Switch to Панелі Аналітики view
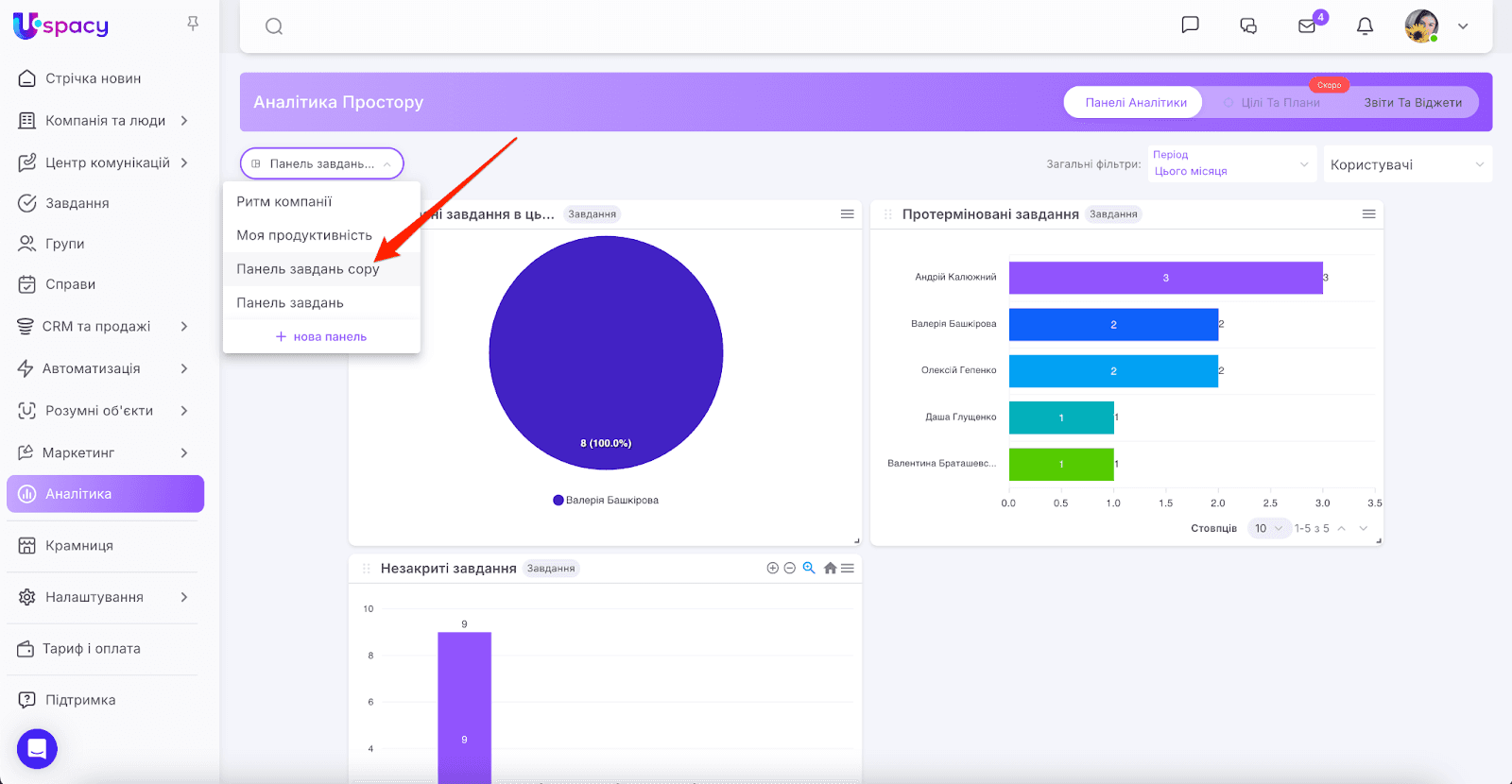Viewport: 1512px width, 784px height. coord(1135,102)
